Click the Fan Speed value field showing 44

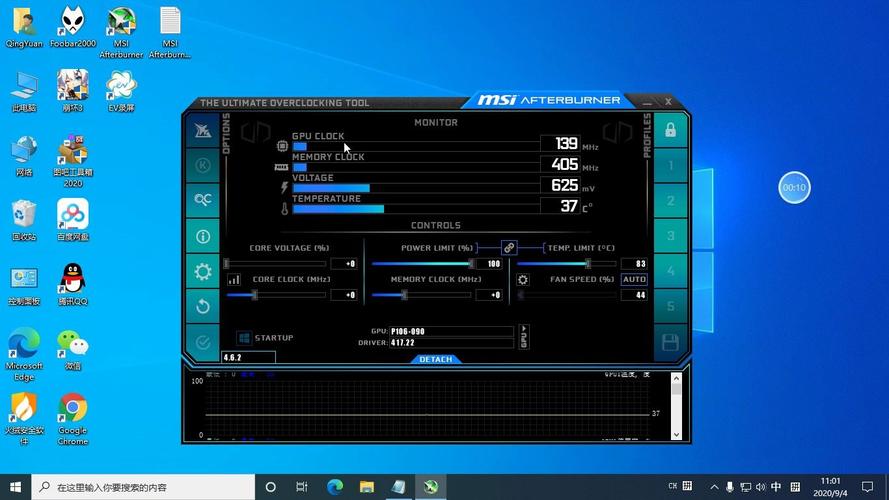(634, 295)
